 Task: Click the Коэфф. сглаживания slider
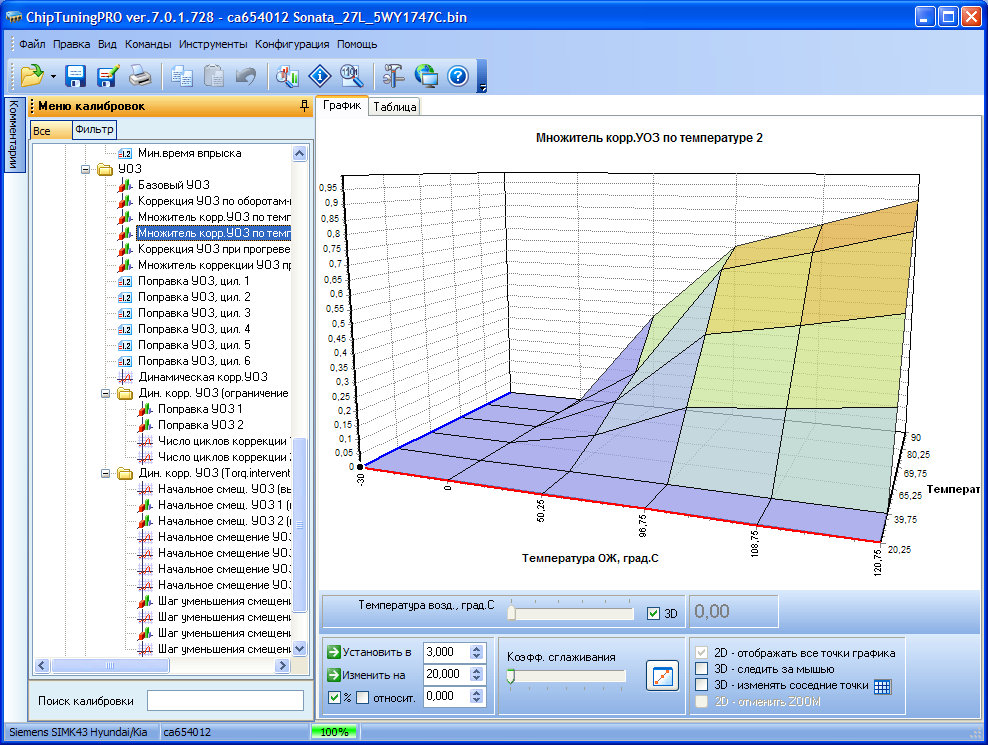(x=567, y=676)
